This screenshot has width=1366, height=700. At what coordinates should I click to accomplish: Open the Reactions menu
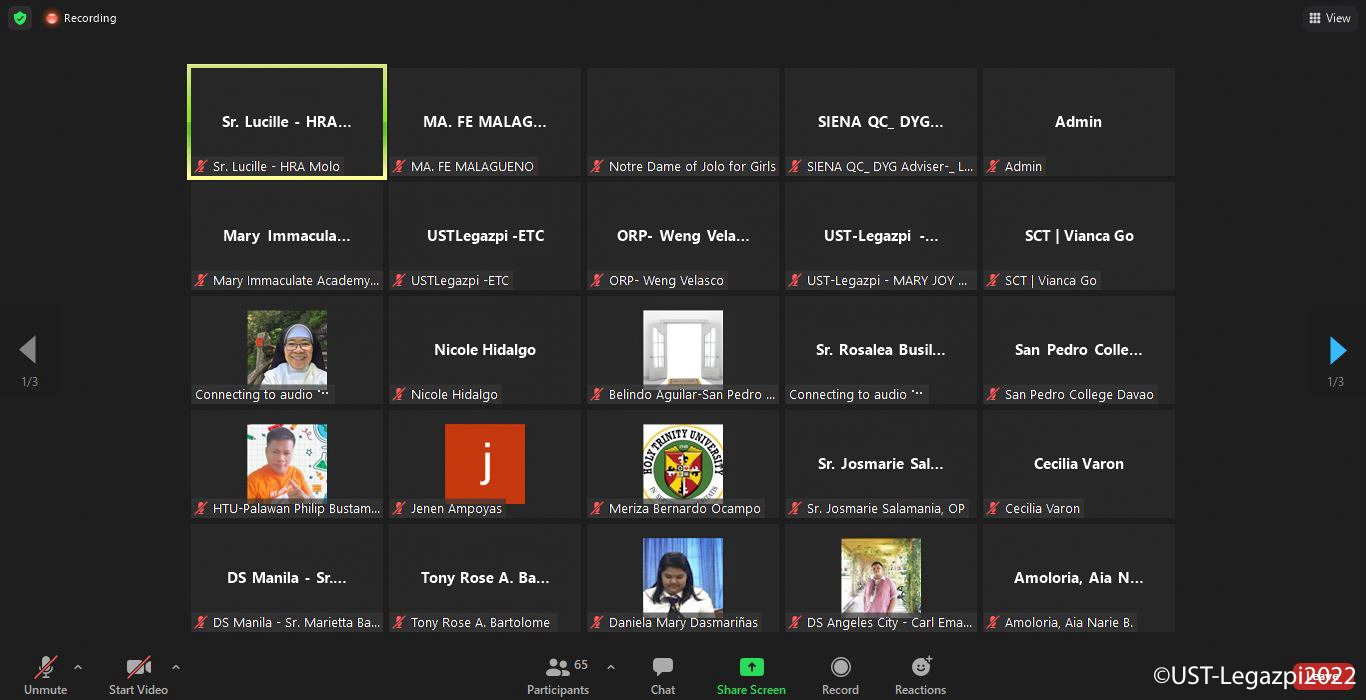tap(920, 674)
